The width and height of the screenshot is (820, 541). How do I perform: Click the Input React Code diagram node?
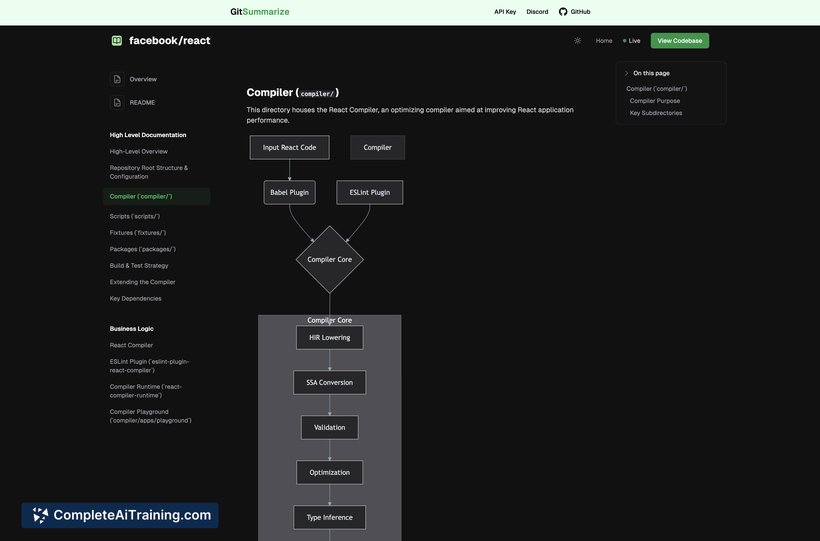tap(289, 148)
